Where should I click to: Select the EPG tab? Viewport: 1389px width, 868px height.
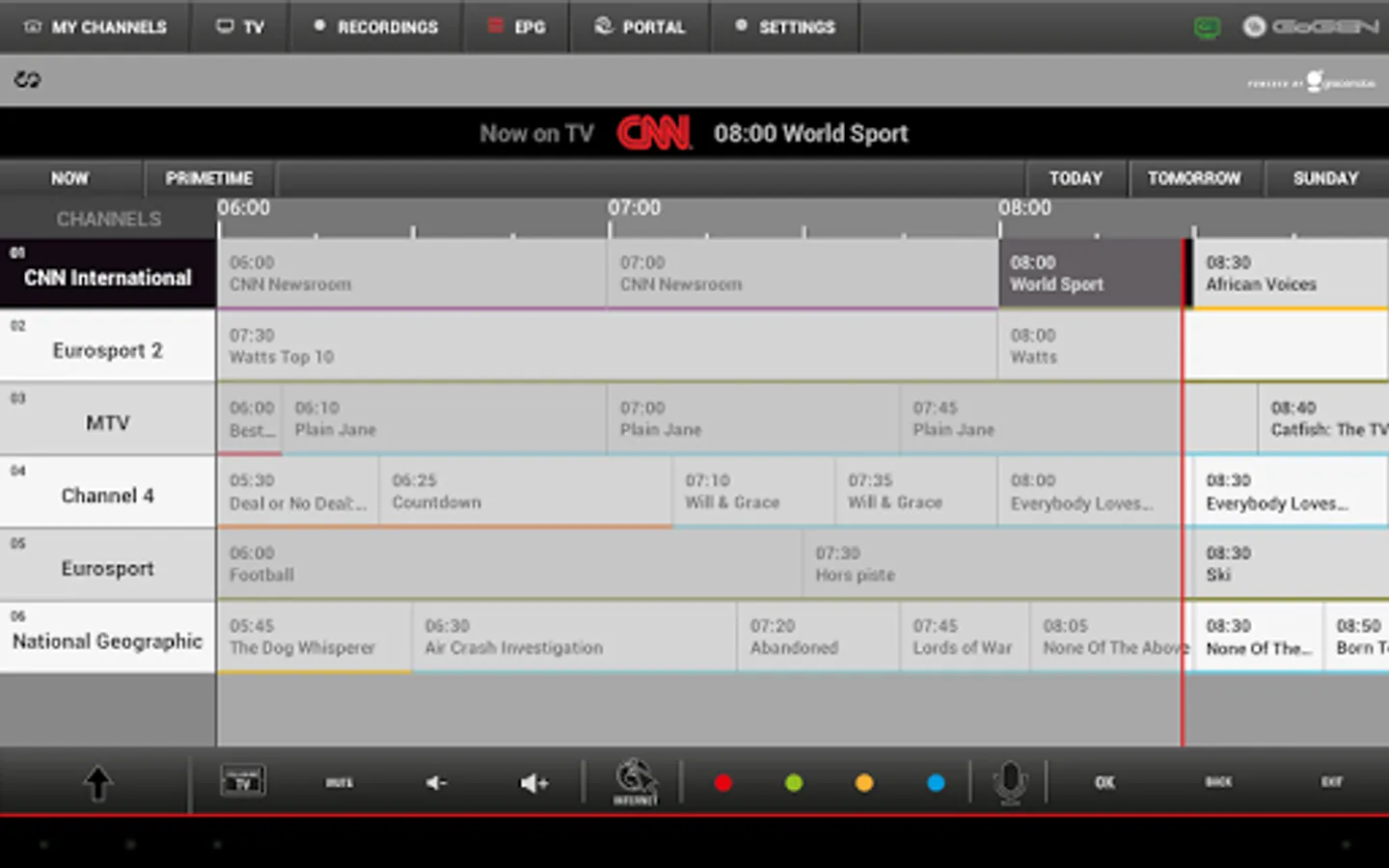pos(516,27)
